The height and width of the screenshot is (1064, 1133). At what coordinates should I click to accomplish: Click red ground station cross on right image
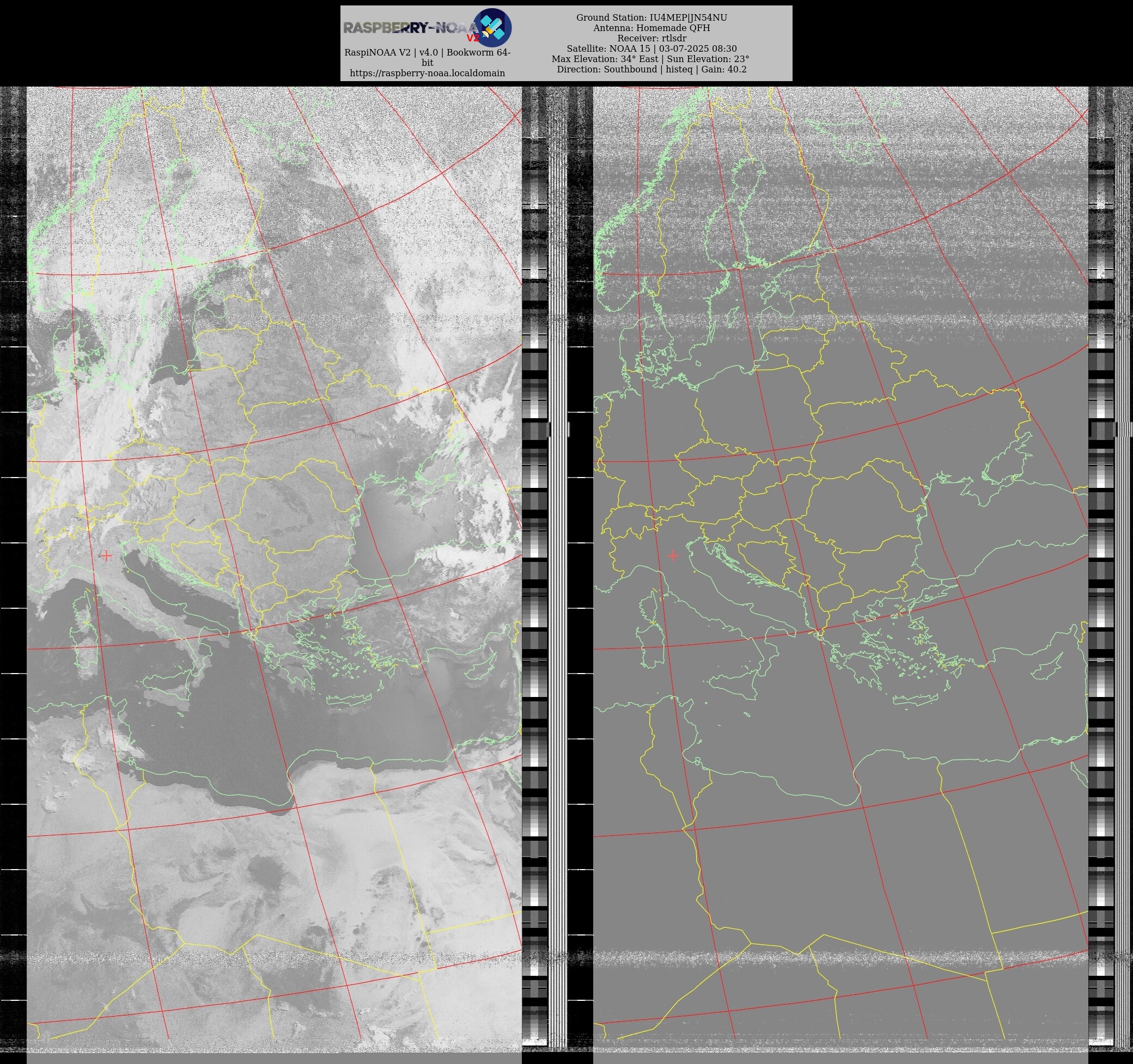tap(673, 555)
